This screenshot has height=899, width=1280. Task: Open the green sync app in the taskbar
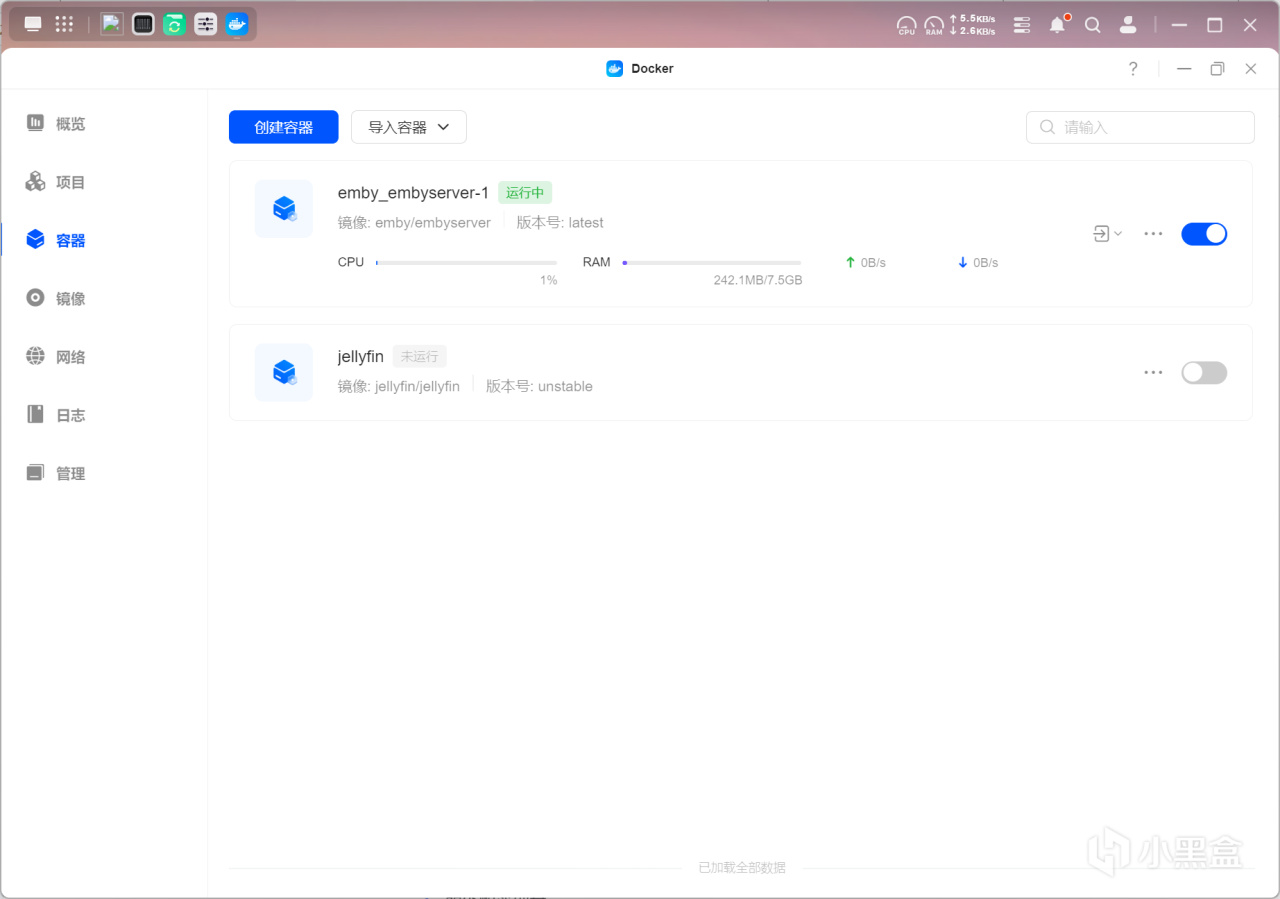[174, 24]
